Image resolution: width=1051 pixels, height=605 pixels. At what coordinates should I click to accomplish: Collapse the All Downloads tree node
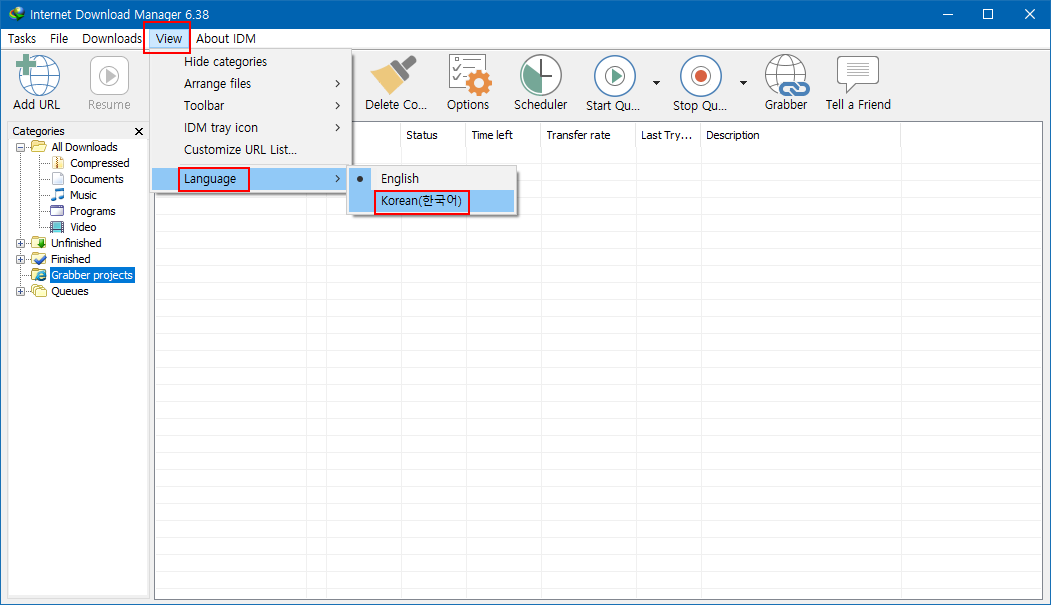21,147
